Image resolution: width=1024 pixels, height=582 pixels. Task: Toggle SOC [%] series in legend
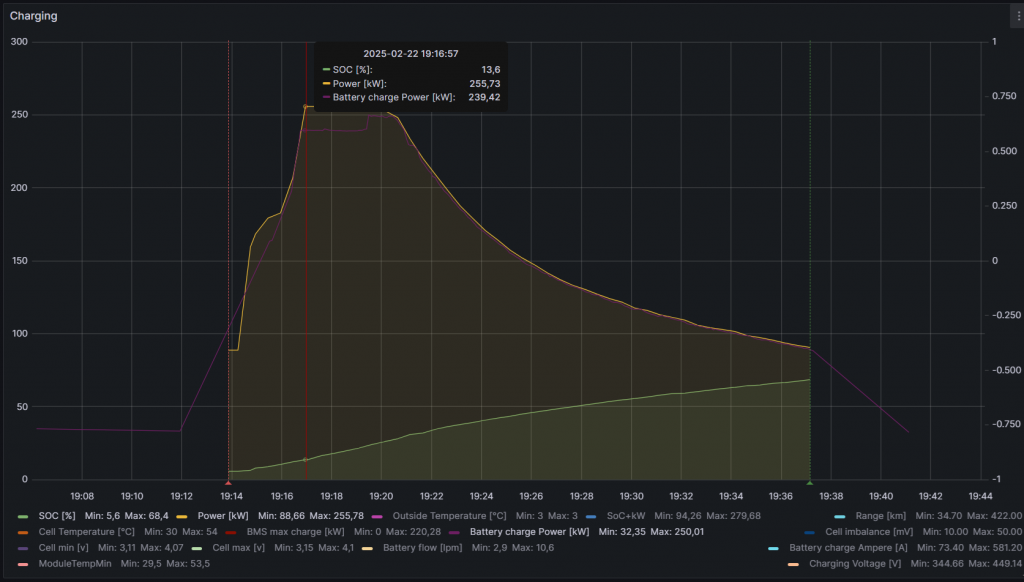pyautogui.click(x=56, y=516)
